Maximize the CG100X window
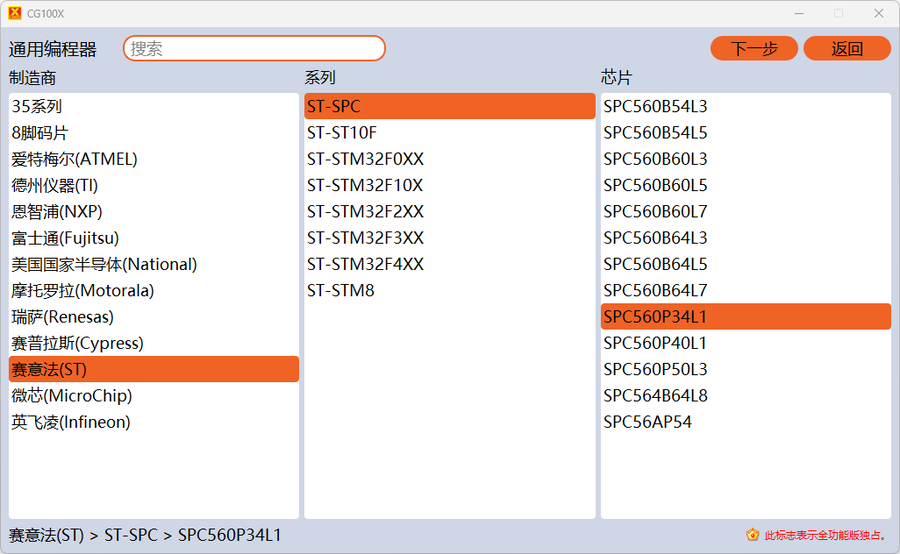This screenshot has width=900, height=554. pos(838,13)
